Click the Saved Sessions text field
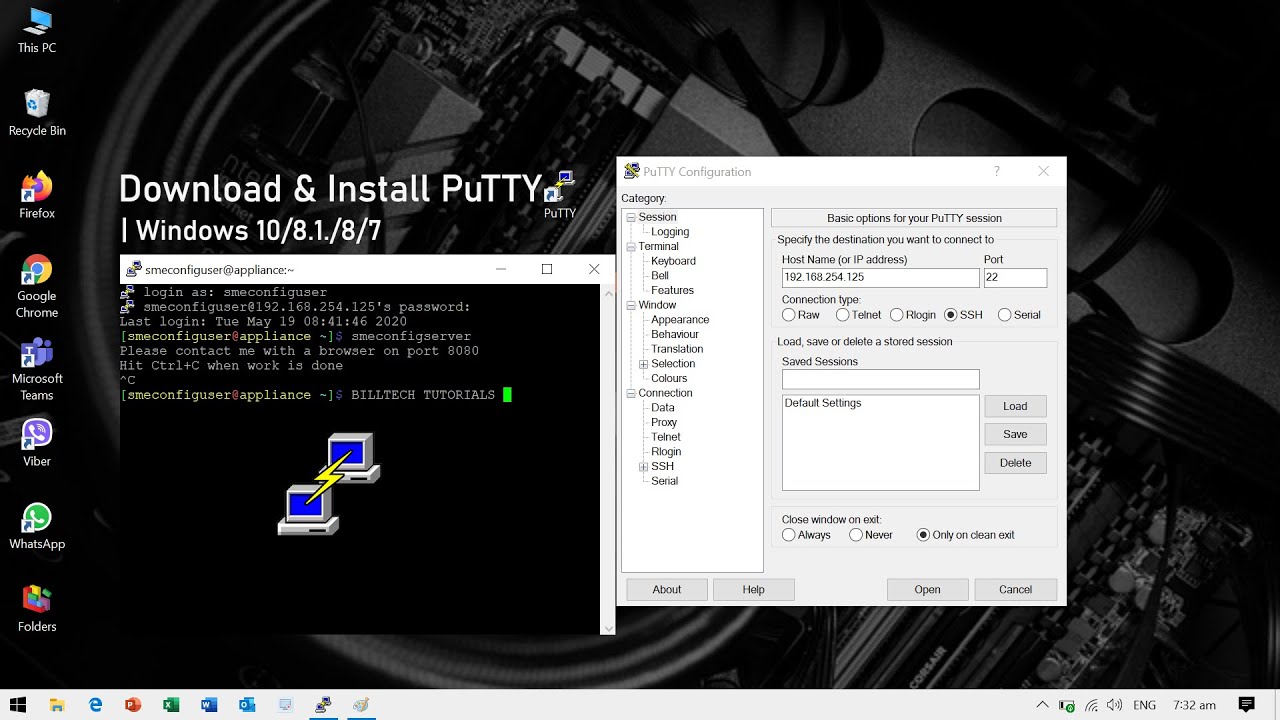1280x720 pixels. (880, 379)
